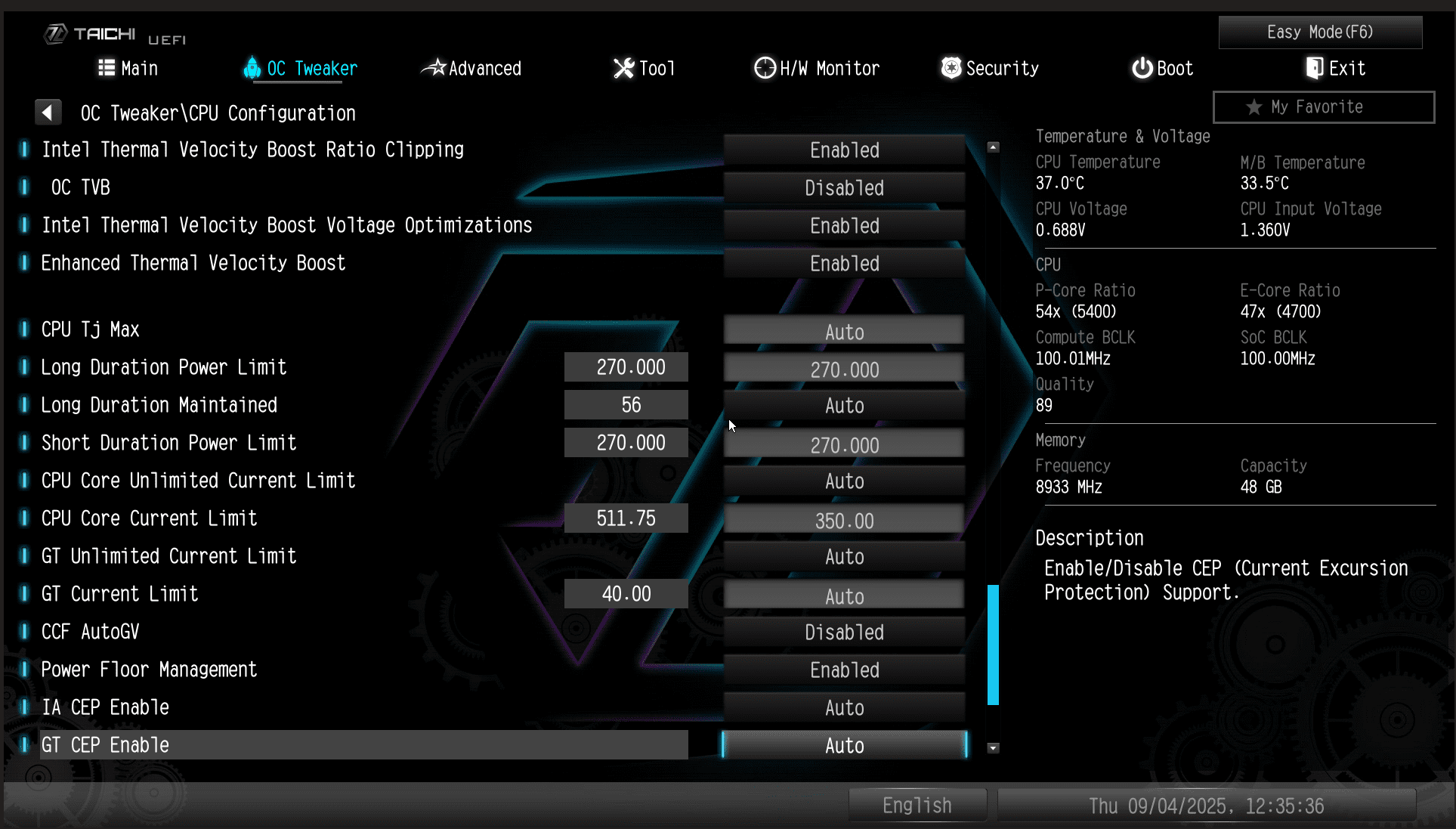Click the blue scrollbar thumb
Image resolution: width=1456 pixels, height=829 pixels.
coord(993,644)
